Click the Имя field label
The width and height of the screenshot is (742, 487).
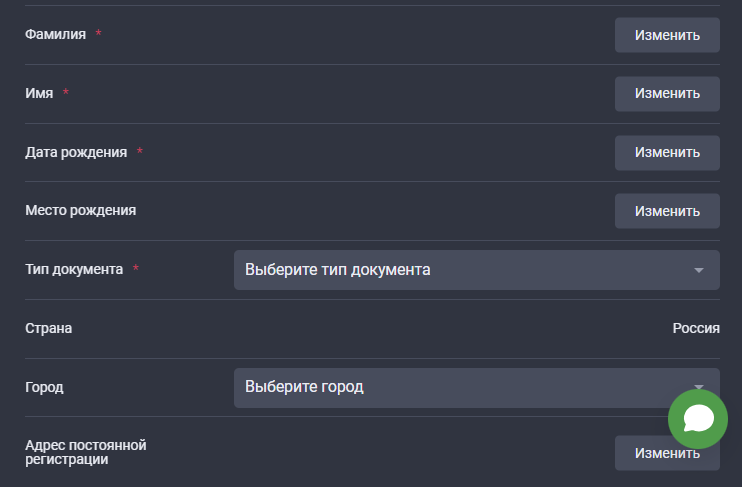tap(39, 93)
